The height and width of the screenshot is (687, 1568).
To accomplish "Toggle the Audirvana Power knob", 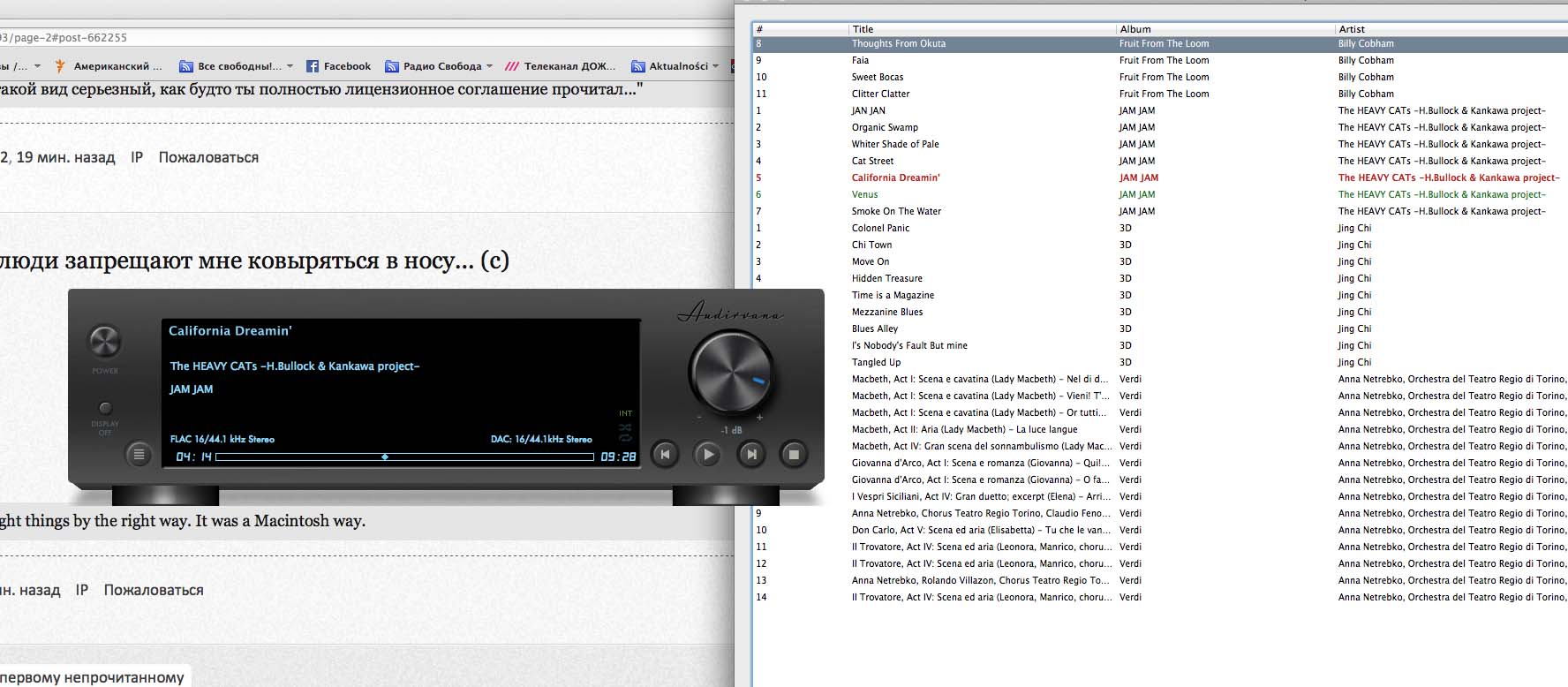I will tap(104, 342).
